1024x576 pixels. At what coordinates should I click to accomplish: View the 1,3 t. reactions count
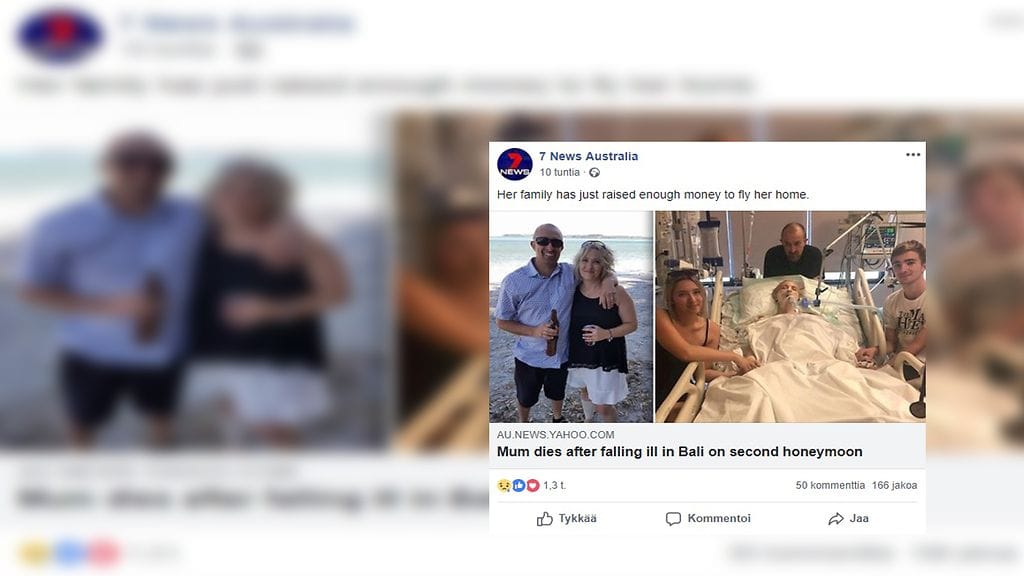point(555,486)
